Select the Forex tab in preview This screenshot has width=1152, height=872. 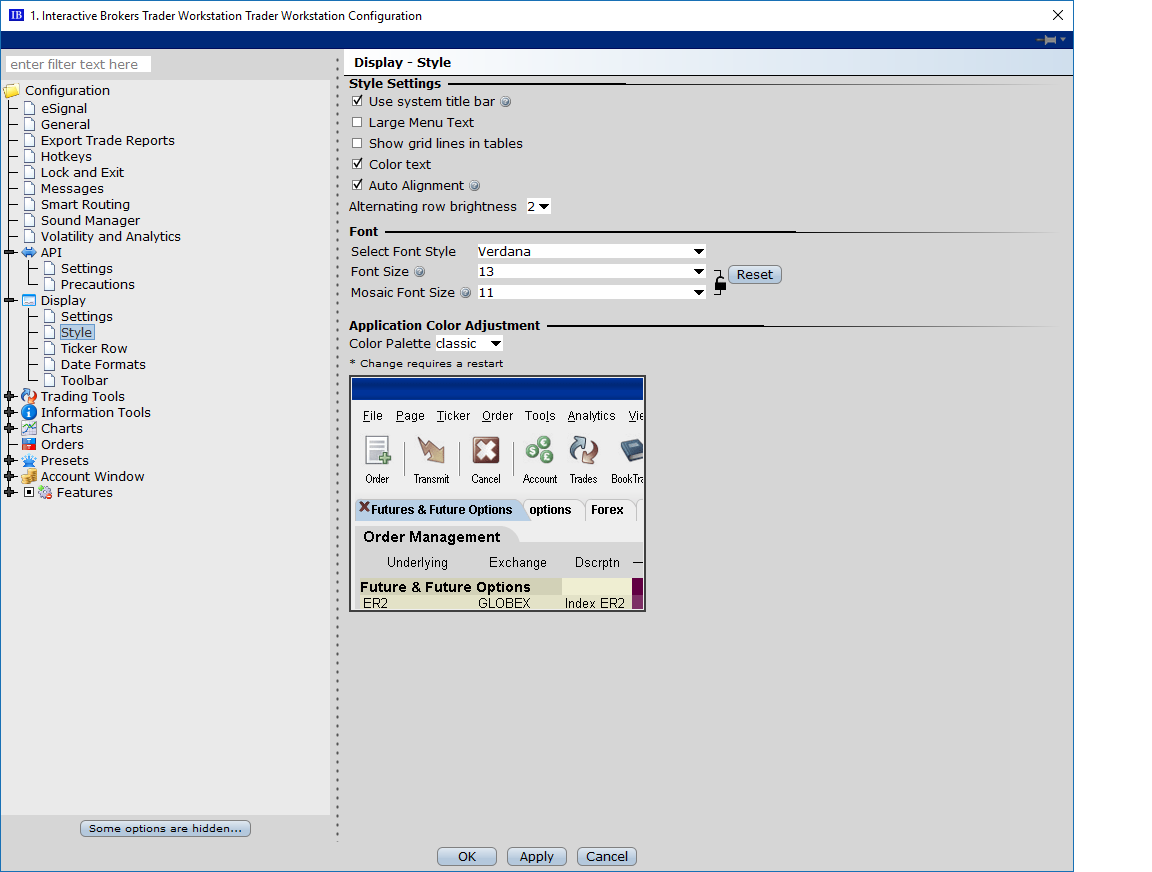(x=607, y=510)
